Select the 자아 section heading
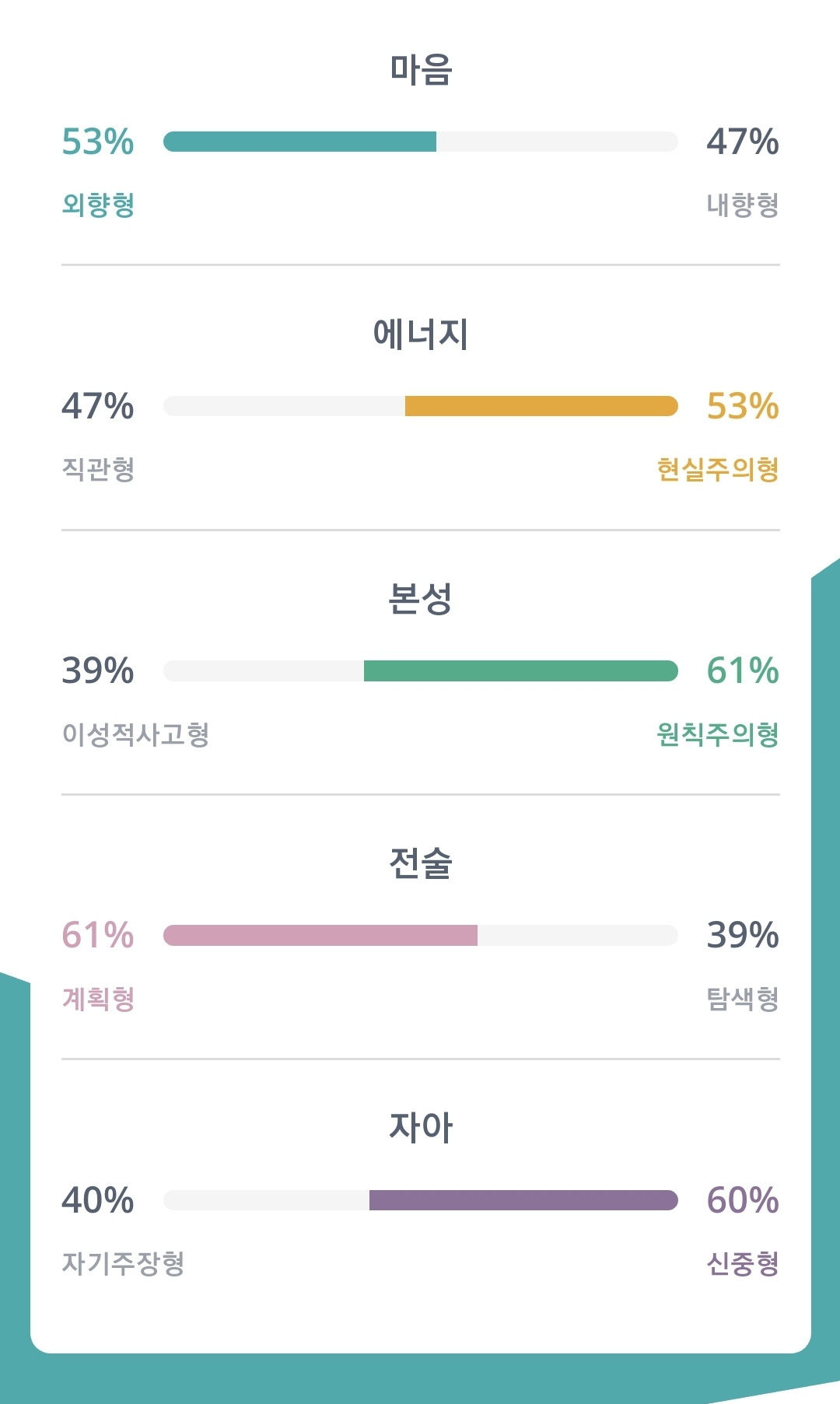Screen dimensions: 840x1404 [x=421, y=1127]
